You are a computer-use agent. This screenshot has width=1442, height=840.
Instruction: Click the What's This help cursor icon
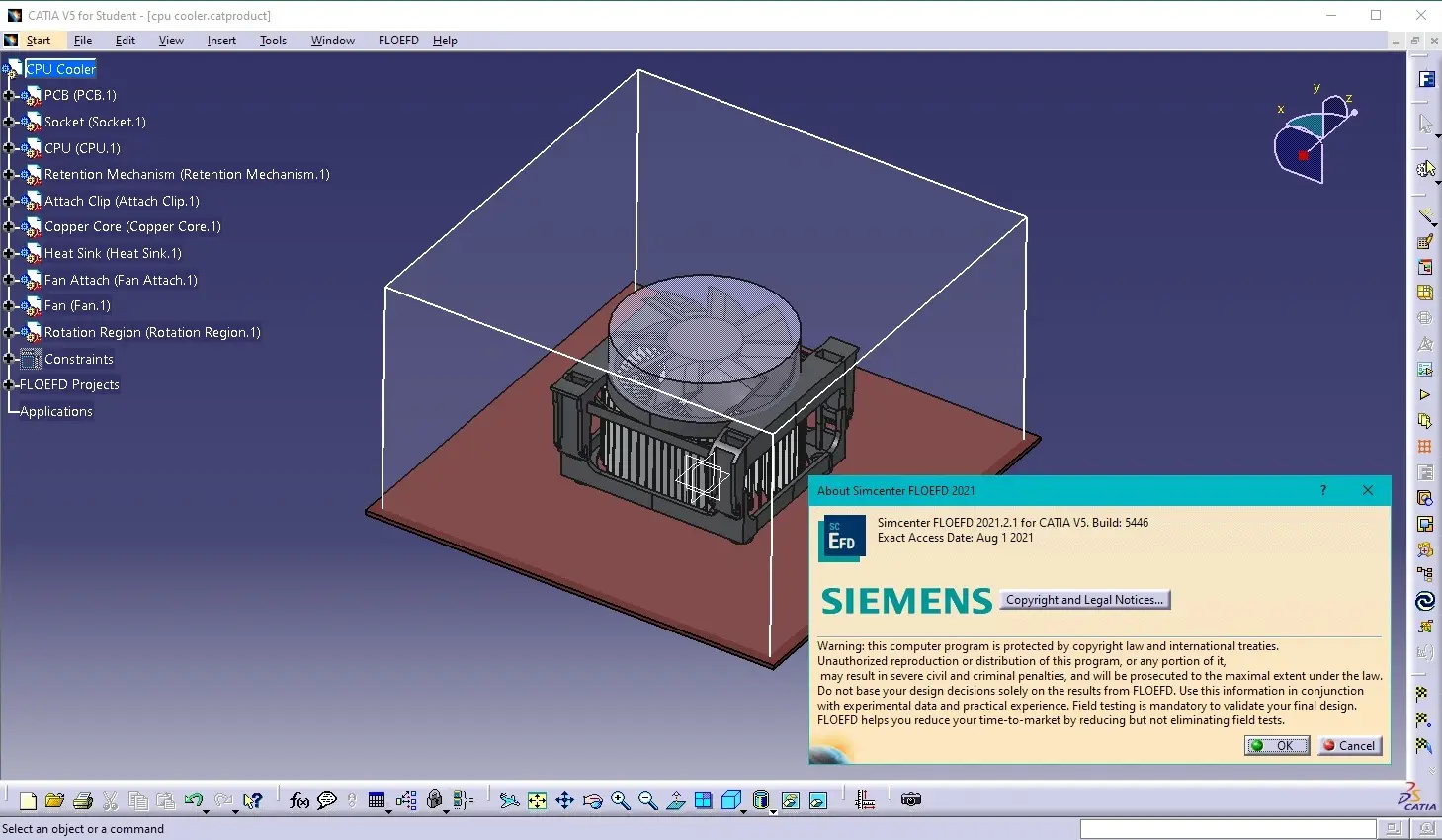pos(253,800)
